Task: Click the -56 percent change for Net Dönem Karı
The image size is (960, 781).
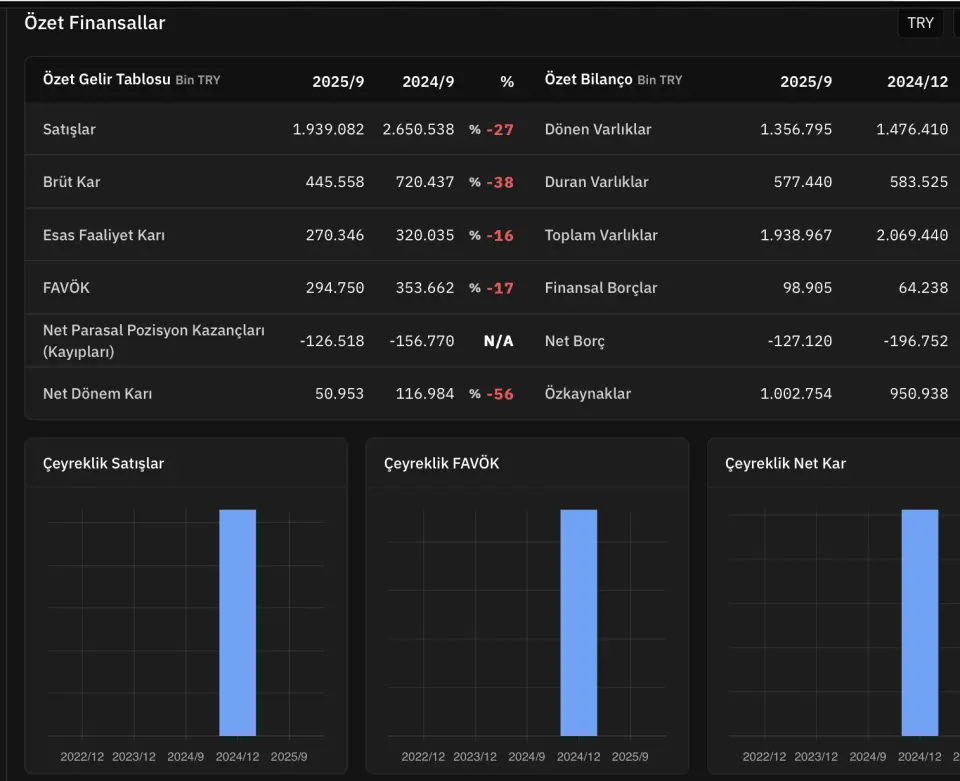Action: click(500, 394)
